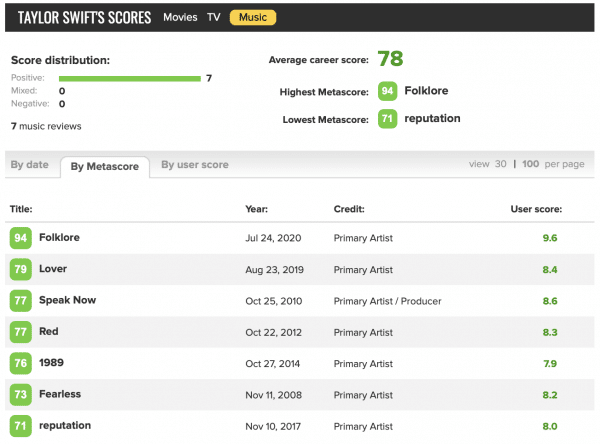This screenshot has width=600, height=444.
Task: Click the 94 Metascore badge beside Folklore row
Action: (20, 238)
